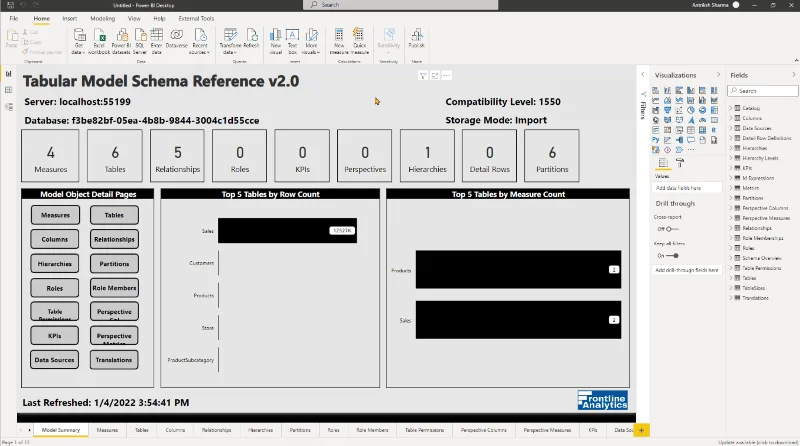
Task: Open Power BI datasets
Action: point(121,36)
